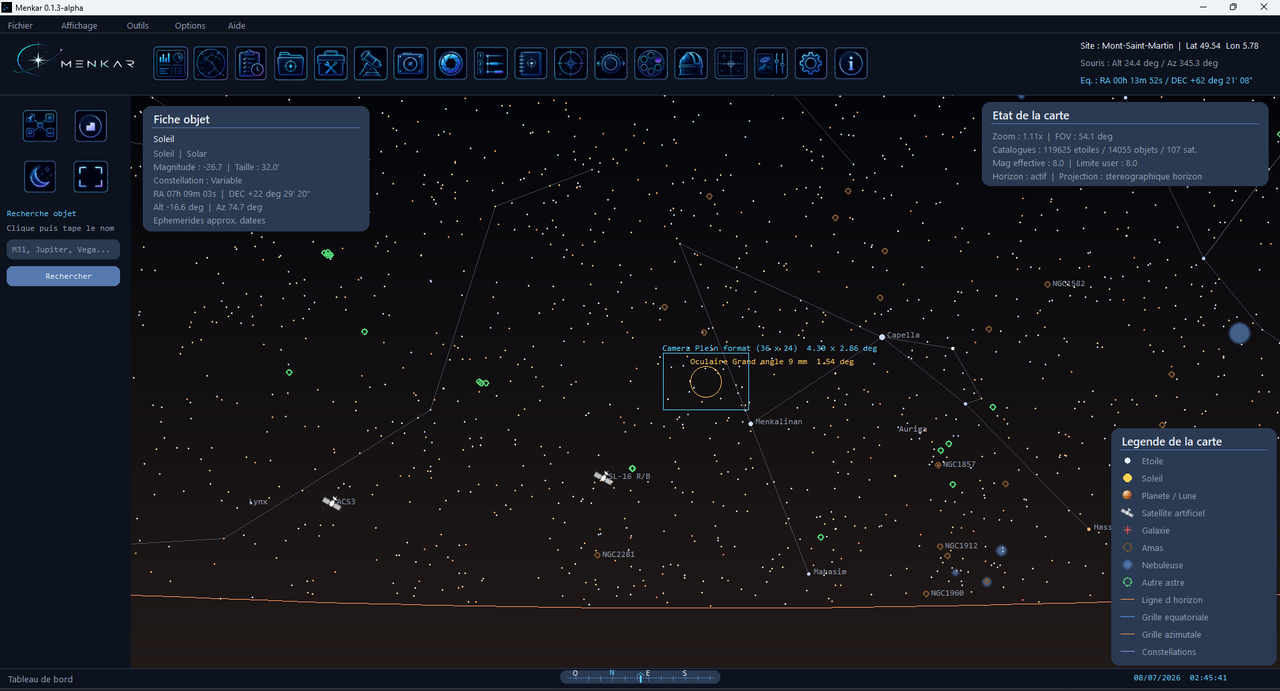Viewport: 1280px width, 691px height.
Task: Open the sky map globe icon
Action: click(211, 63)
